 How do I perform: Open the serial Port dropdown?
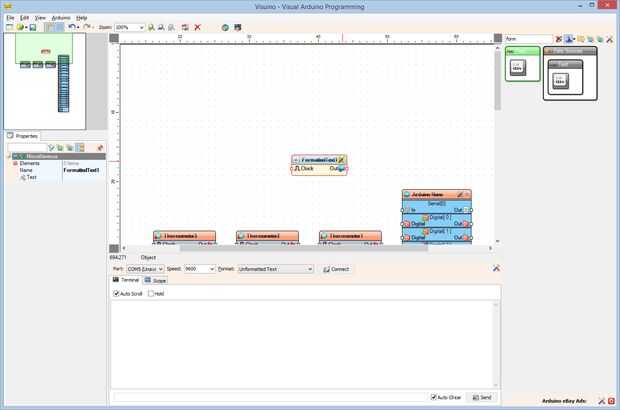tap(145, 269)
